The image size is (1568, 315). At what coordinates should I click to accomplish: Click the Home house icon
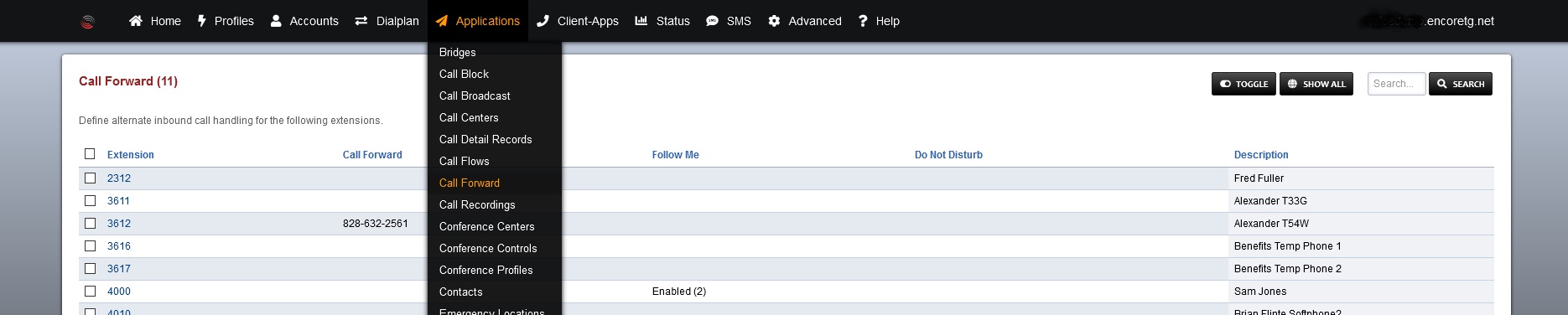[x=136, y=21]
